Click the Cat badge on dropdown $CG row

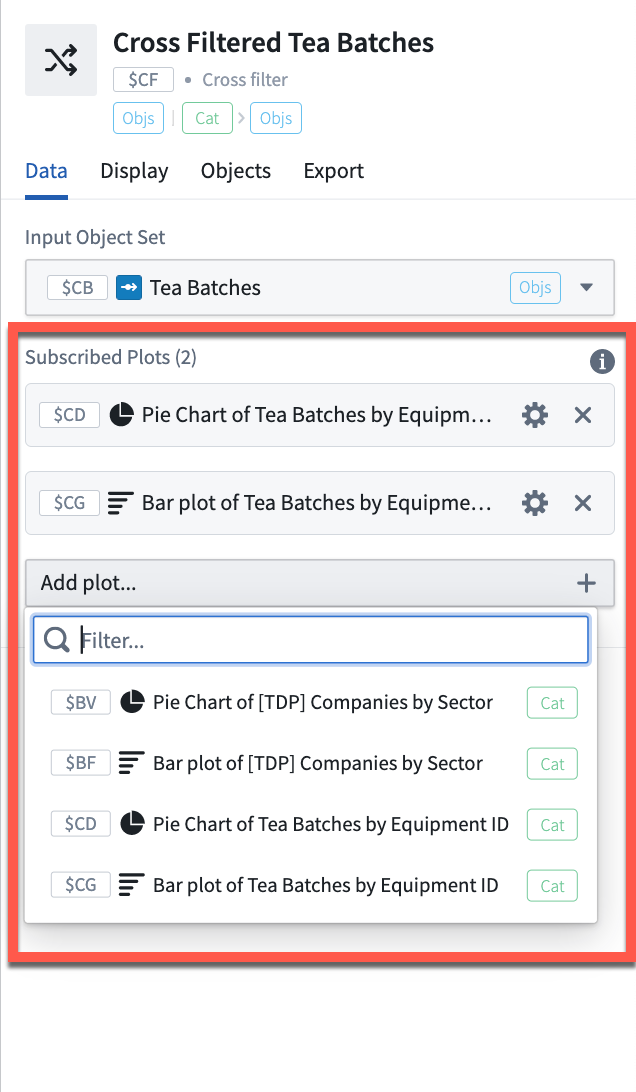coord(552,886)
